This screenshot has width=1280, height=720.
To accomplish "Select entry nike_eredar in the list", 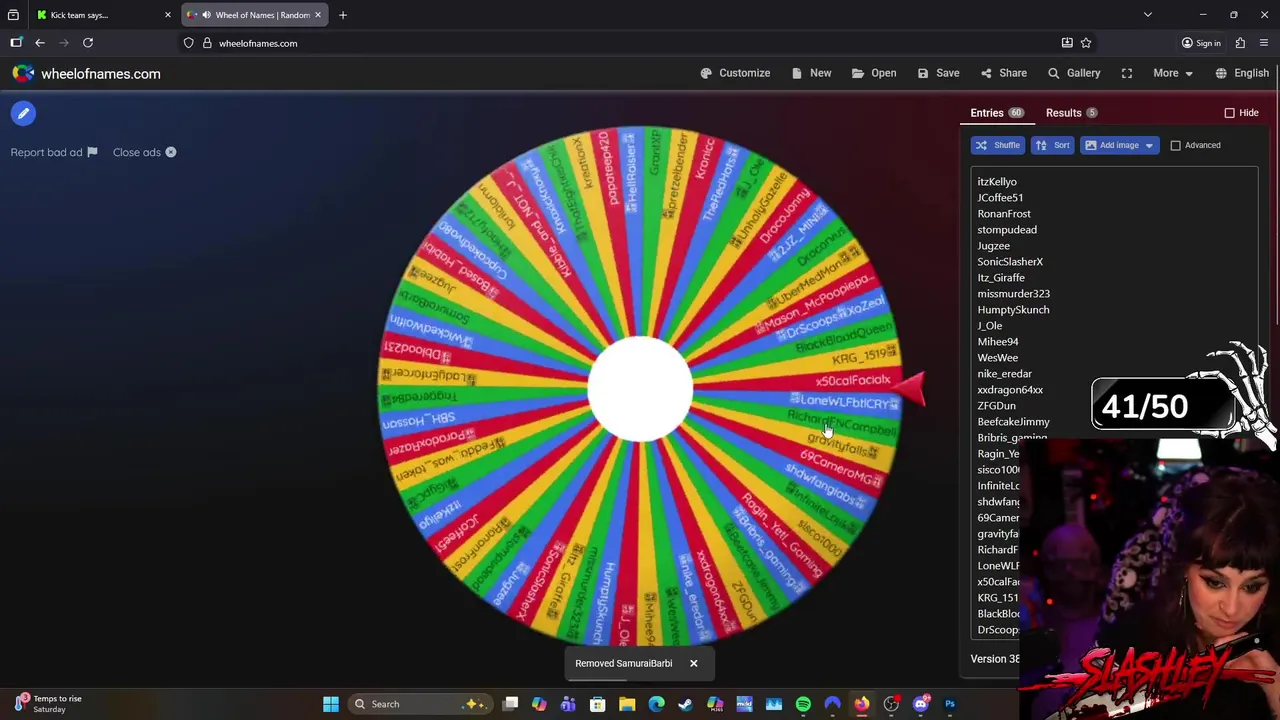I will (x=1004, y=374).
